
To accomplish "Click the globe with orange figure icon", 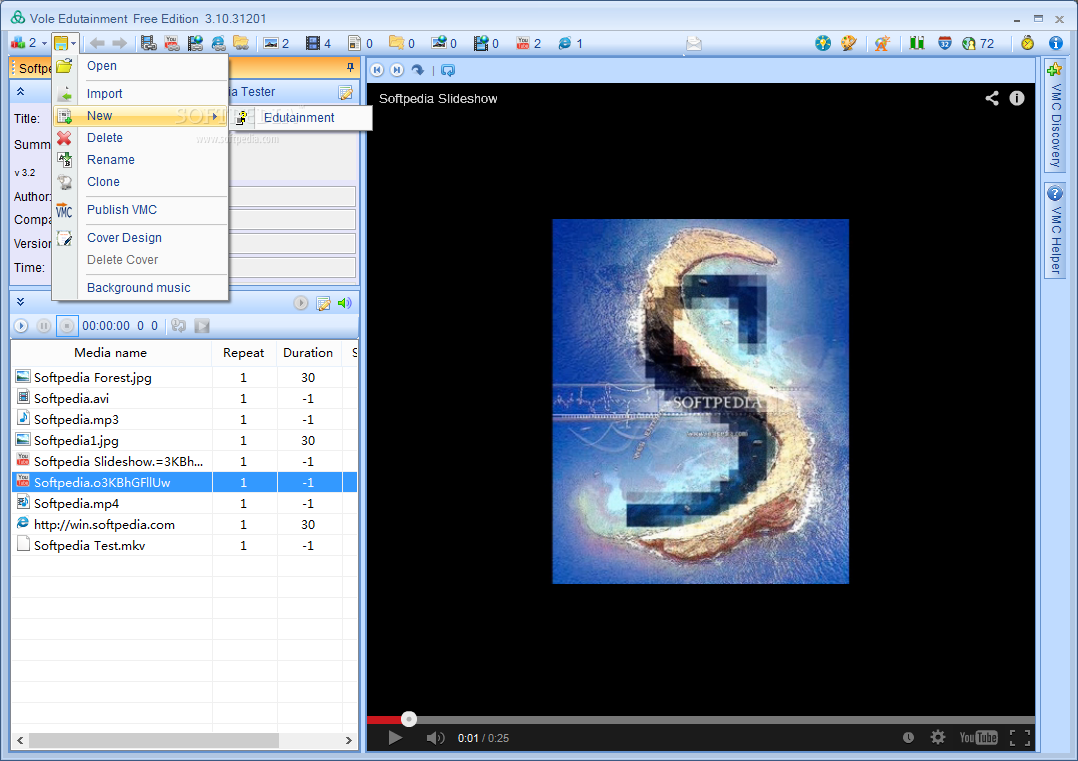I will [x=882, y=43].
